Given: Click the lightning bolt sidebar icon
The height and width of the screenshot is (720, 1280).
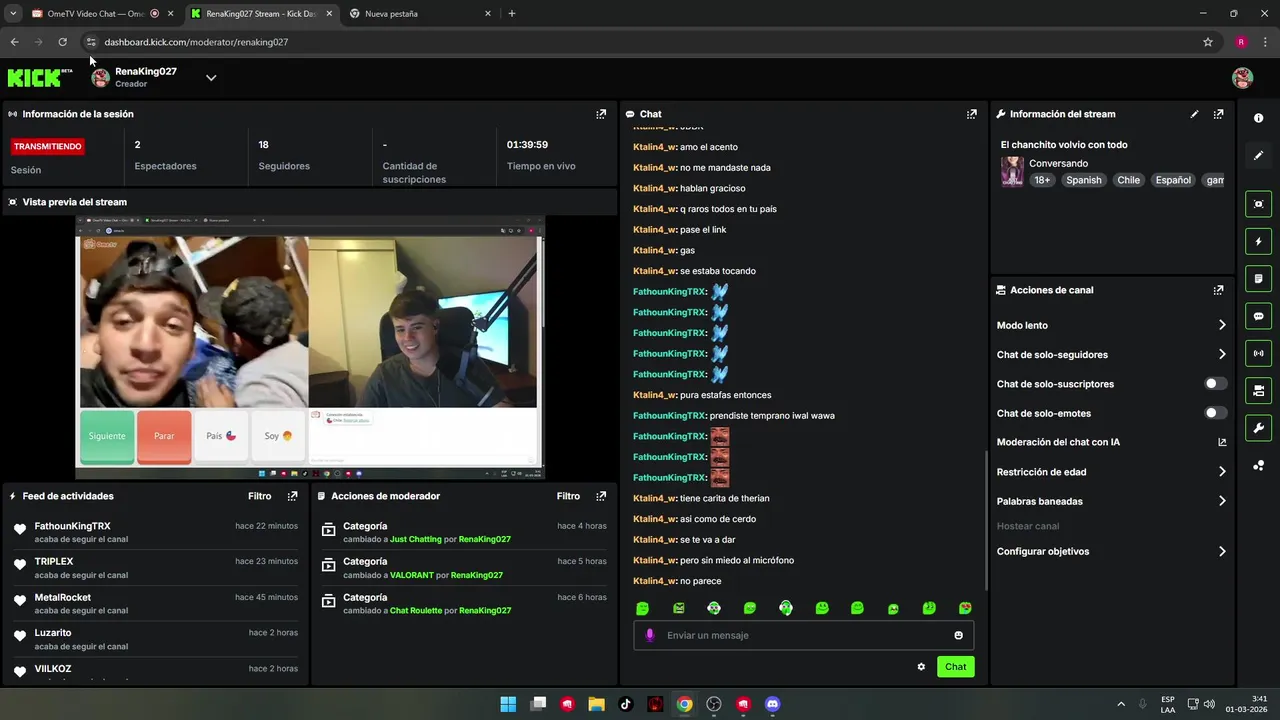Looking at the screenshot, I should click(1258, 241).
